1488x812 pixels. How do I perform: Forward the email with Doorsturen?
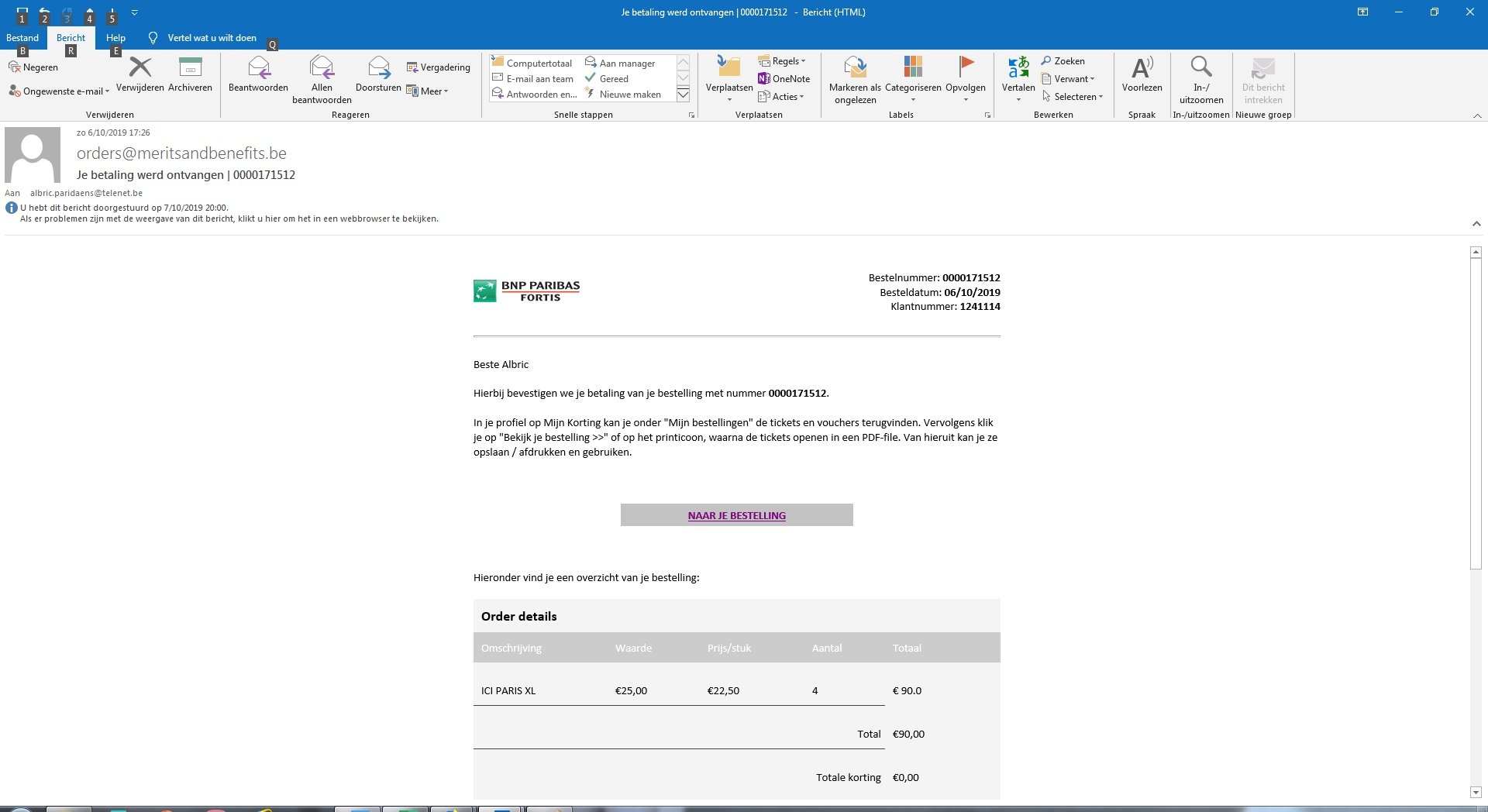pyautogui.click(x=378, y=75)
